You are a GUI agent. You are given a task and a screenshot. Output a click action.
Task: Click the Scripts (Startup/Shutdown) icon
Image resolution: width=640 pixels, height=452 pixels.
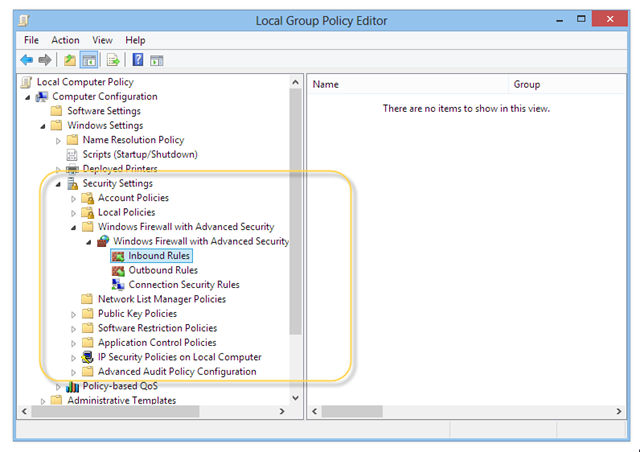click(x=72, y=155)
